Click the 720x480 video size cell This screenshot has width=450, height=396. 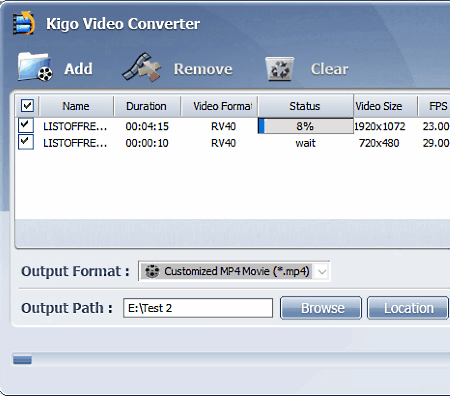pos(379,143)
